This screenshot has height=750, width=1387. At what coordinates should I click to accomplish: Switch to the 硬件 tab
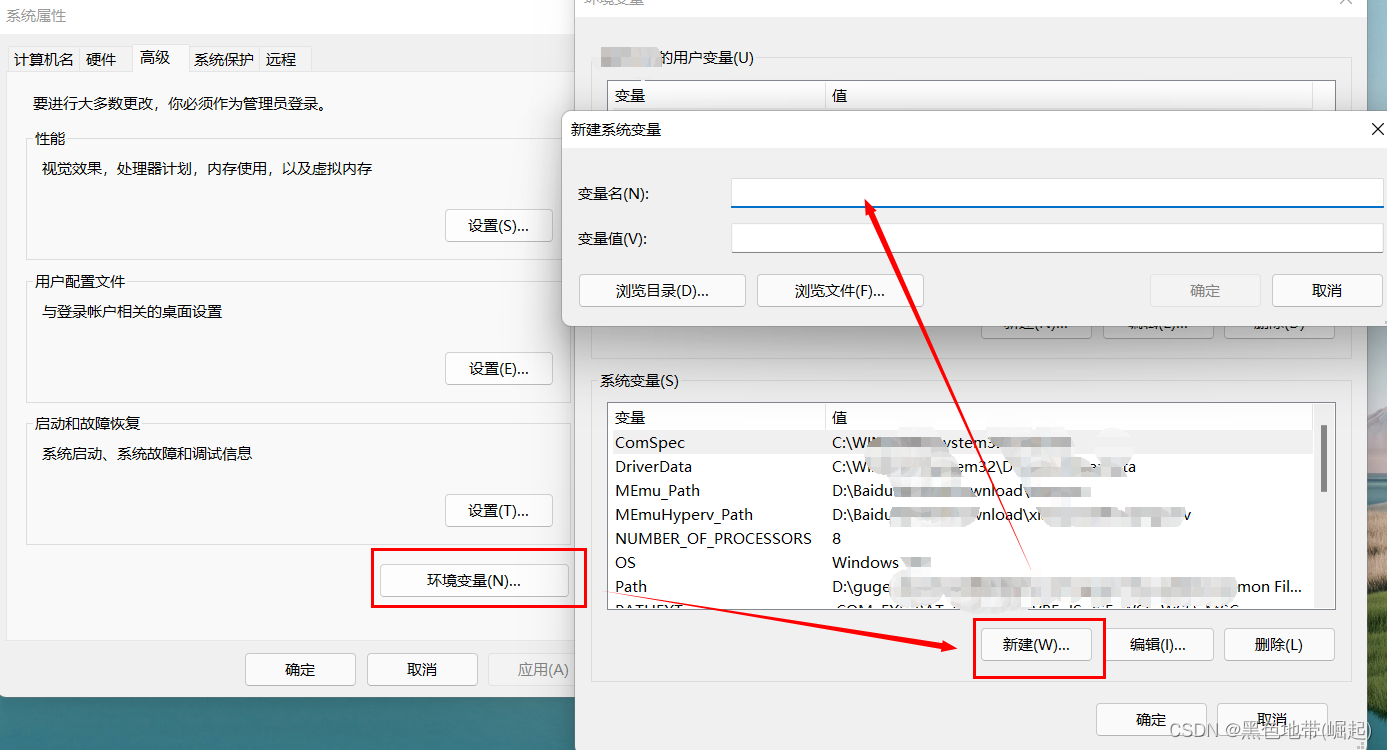tap(101, 60)
